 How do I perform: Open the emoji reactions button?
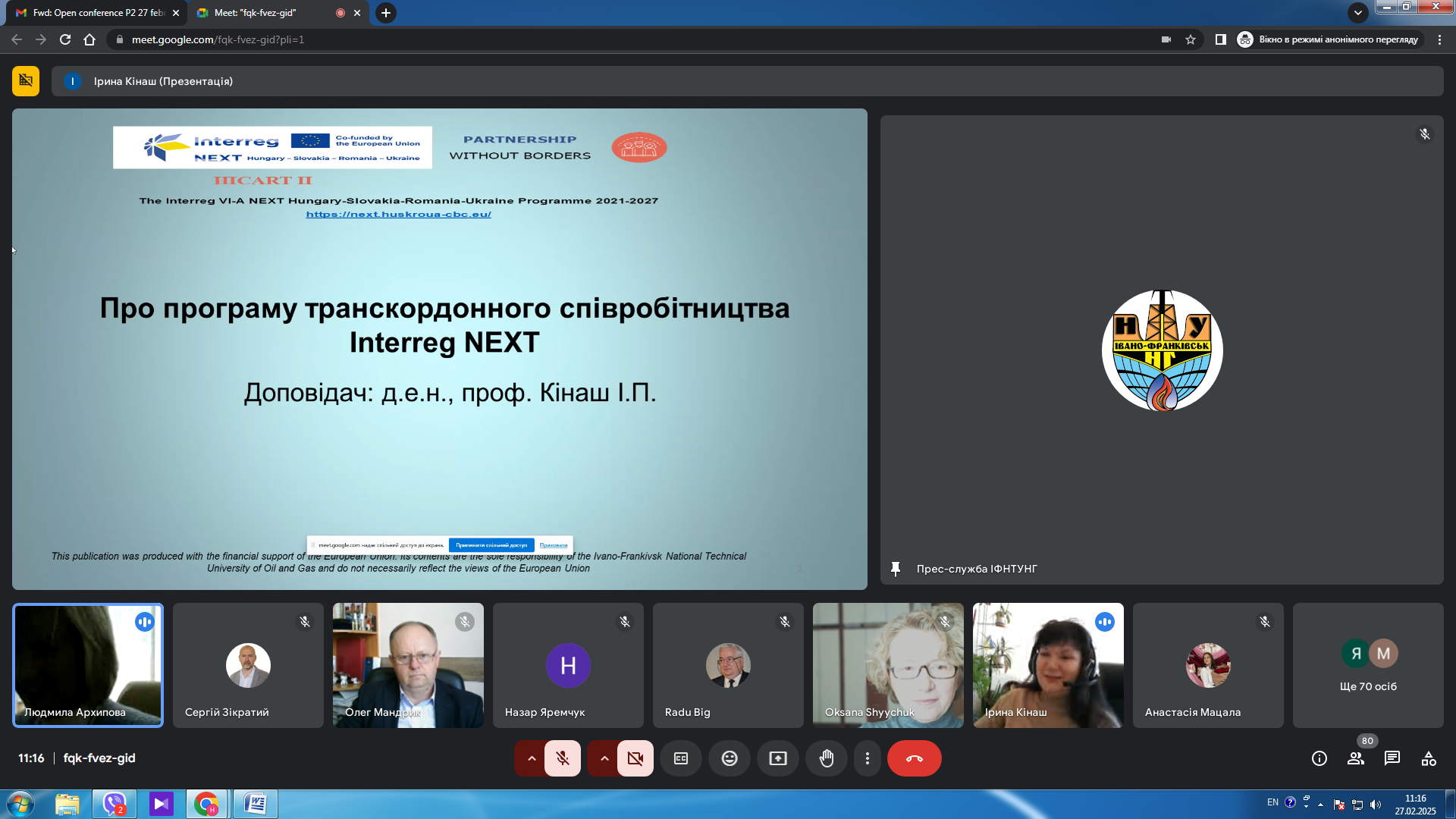pos(730,758)
